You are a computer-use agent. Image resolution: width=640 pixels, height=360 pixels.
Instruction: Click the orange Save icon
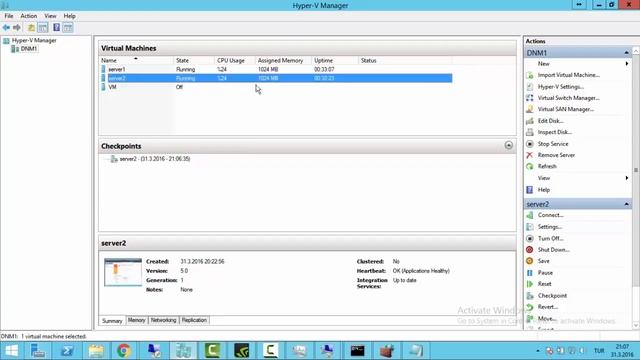530,261
